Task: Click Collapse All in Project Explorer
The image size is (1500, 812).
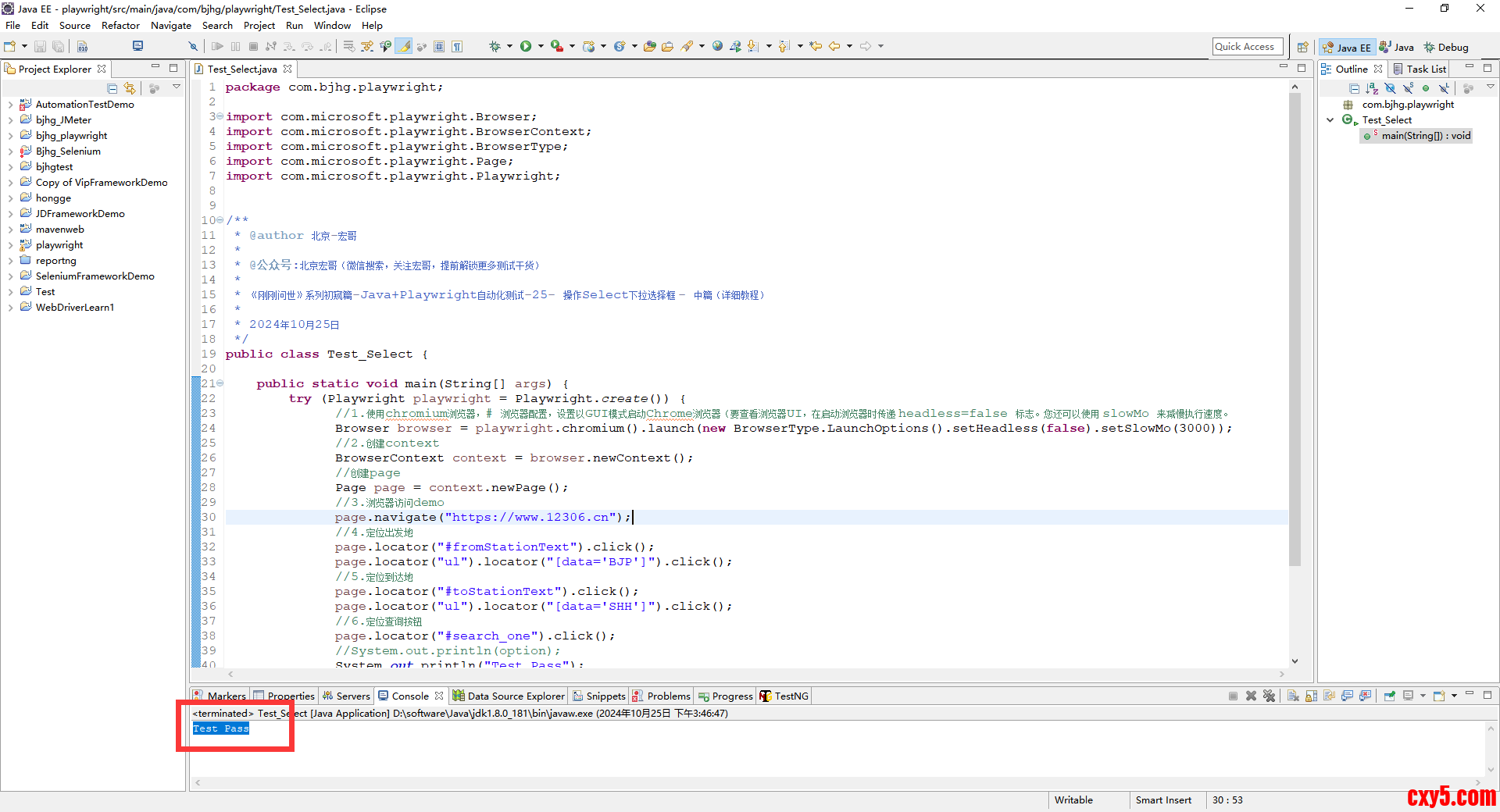Action: 112,88
